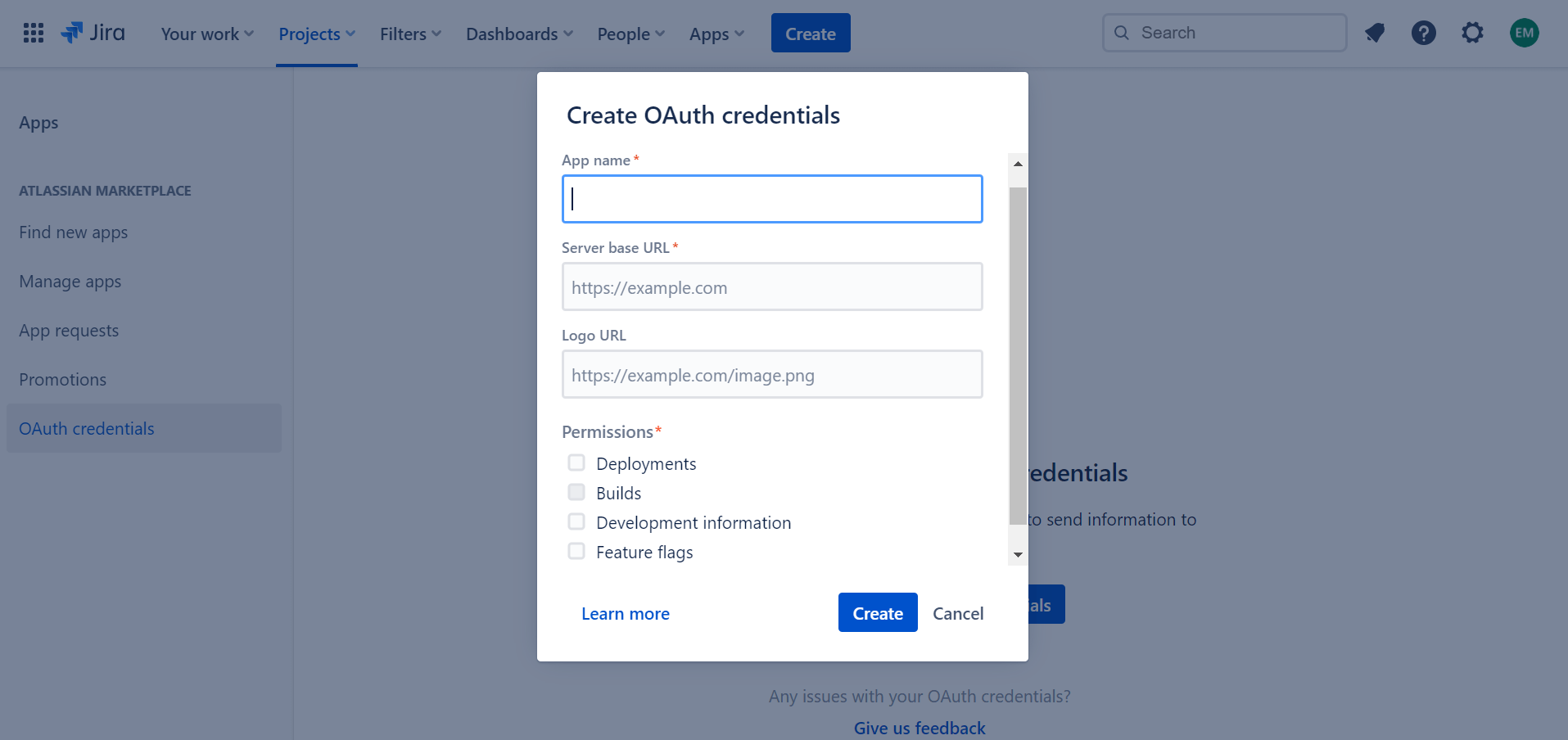This screenshot has height=740, width=1568.
Task: Click the dialog scrollbar up arrow
Action: tap(1018, 164)
